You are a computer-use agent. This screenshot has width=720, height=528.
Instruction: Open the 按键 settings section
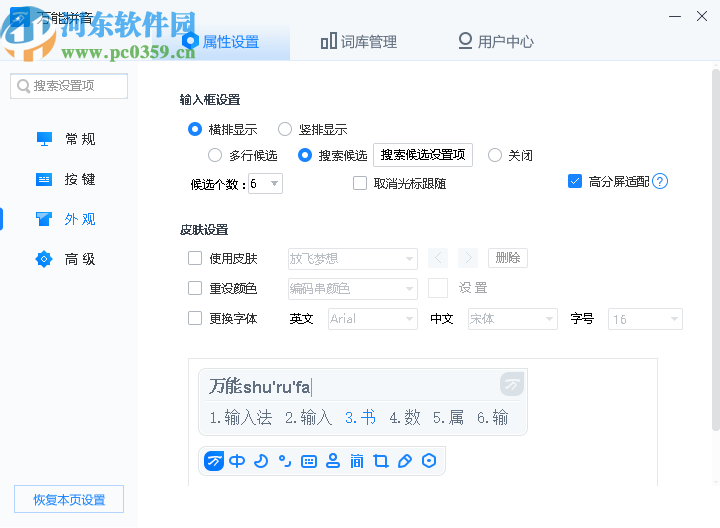click(66, 179)
